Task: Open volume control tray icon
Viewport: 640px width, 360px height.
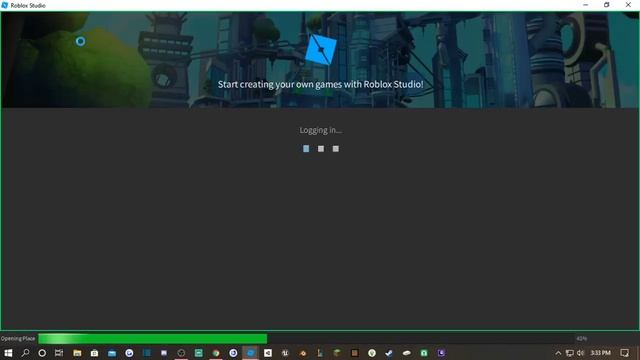Action: pos(580,353)
